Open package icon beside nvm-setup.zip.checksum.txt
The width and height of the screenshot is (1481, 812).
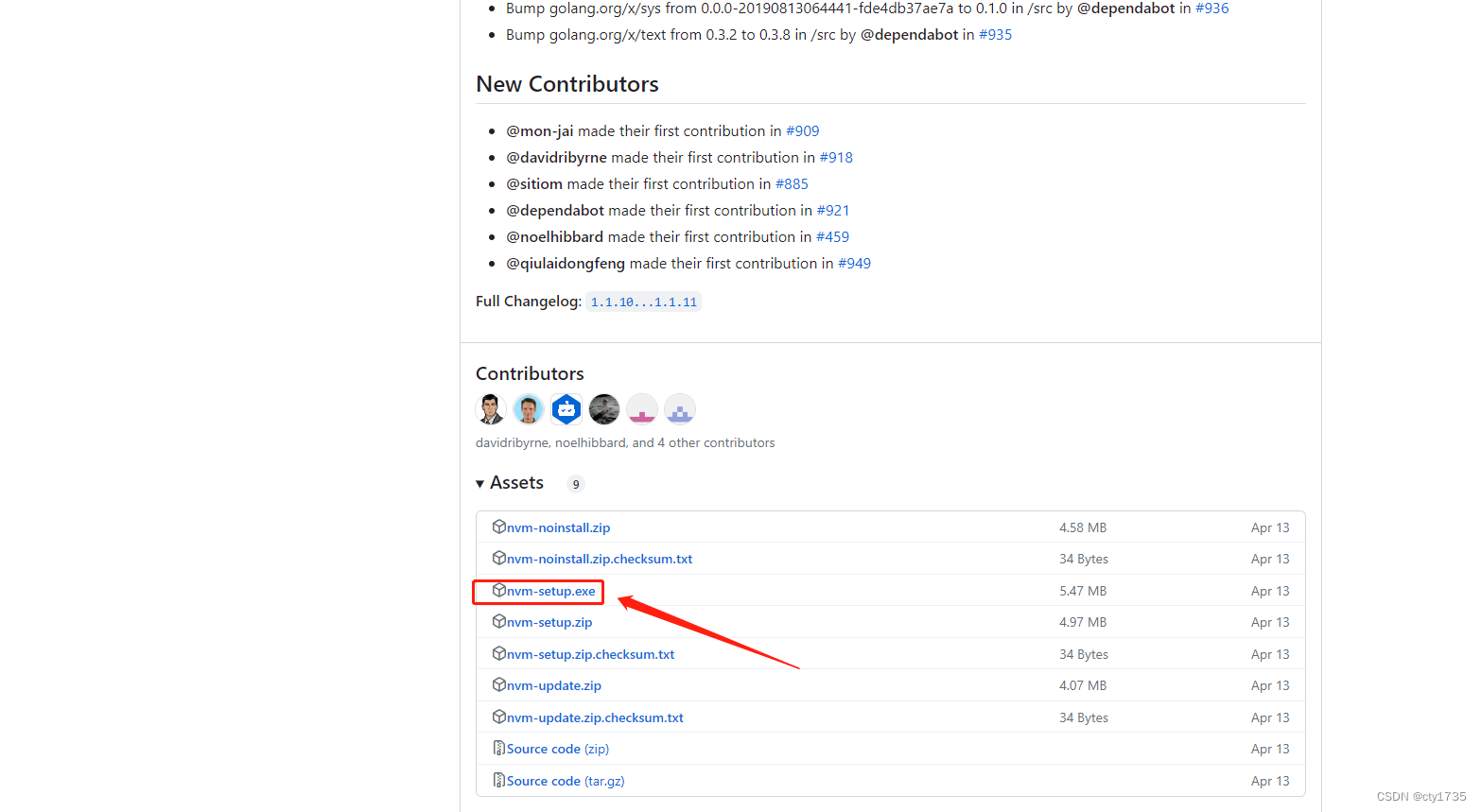coord(499,653)
